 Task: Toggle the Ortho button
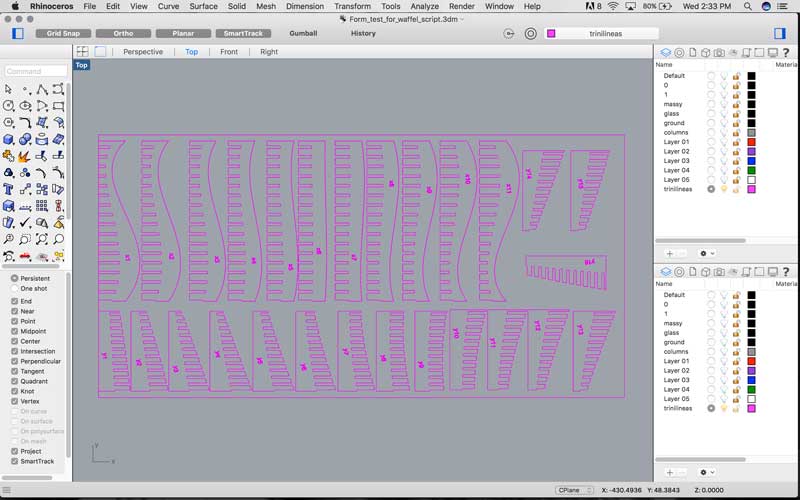123,33
